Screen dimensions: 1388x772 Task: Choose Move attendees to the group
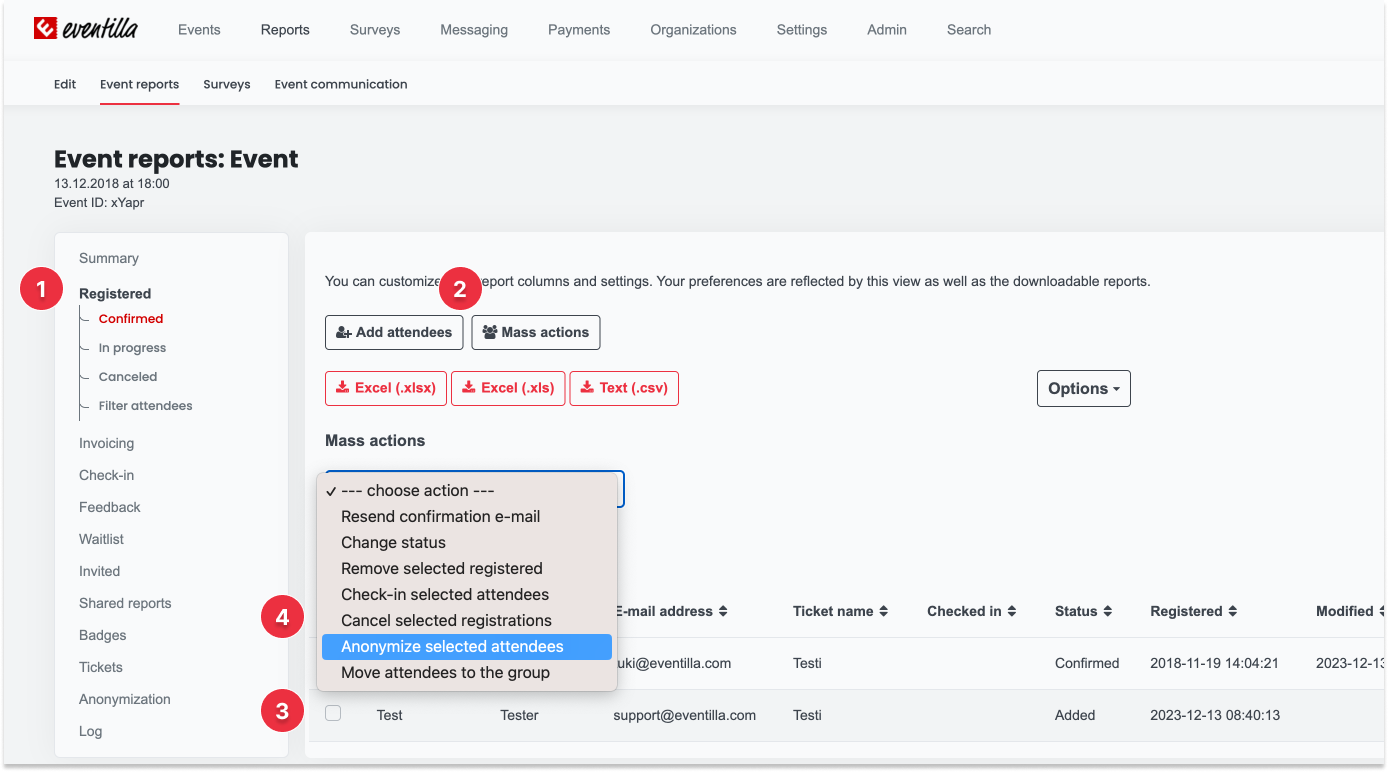pos(467,673)
